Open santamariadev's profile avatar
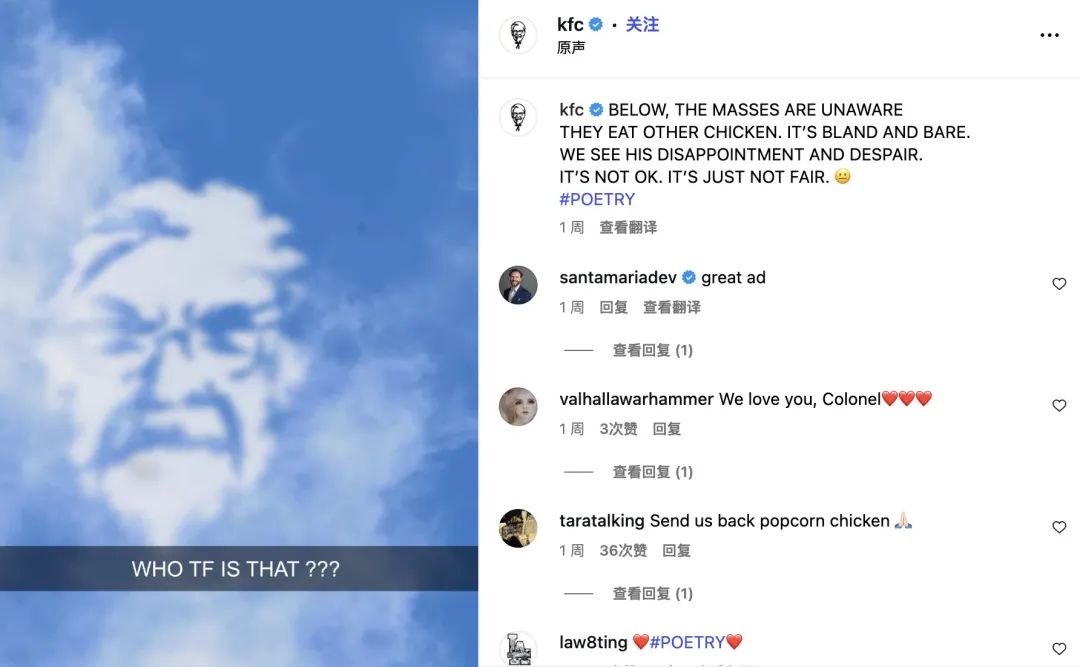This screenshot has height=667, width=1080. click(x=518, y=285)
